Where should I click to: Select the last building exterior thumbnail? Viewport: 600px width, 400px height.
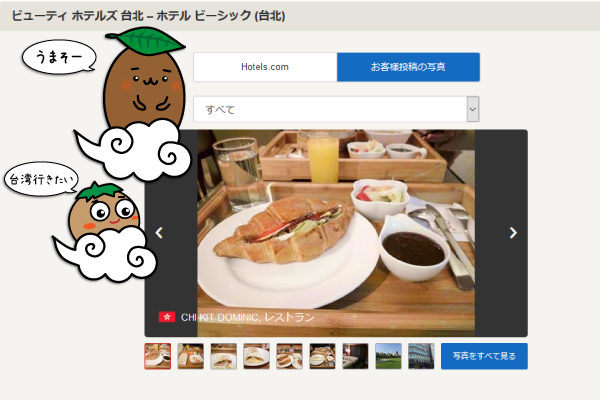coord(421,356)
